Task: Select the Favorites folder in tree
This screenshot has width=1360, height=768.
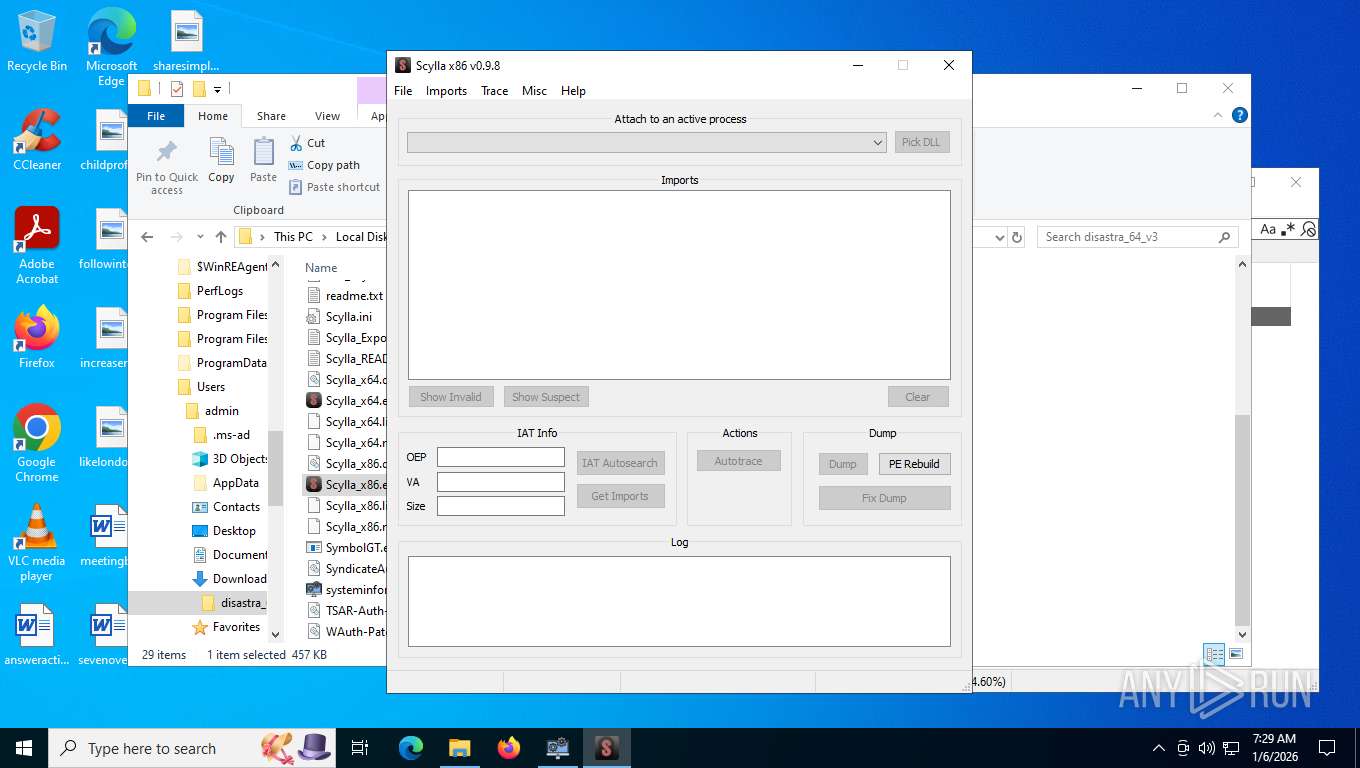Action: 236,627
